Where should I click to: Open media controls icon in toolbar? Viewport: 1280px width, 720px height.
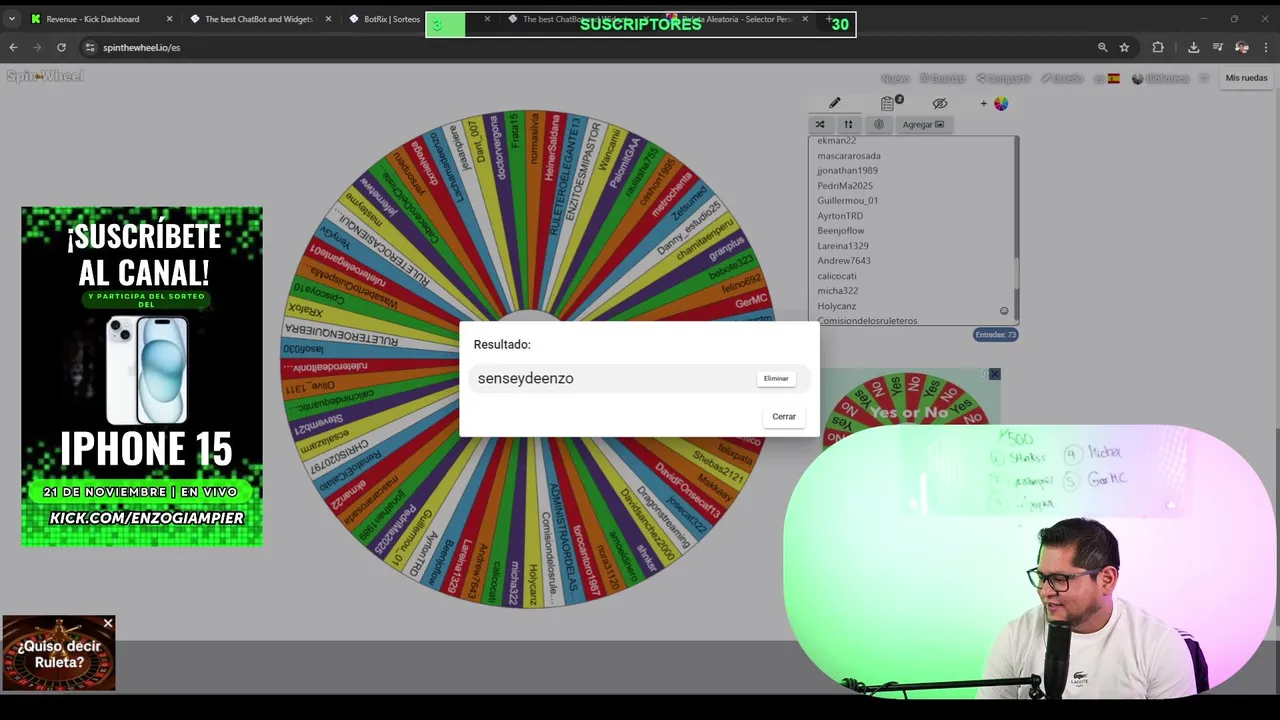1217,47
